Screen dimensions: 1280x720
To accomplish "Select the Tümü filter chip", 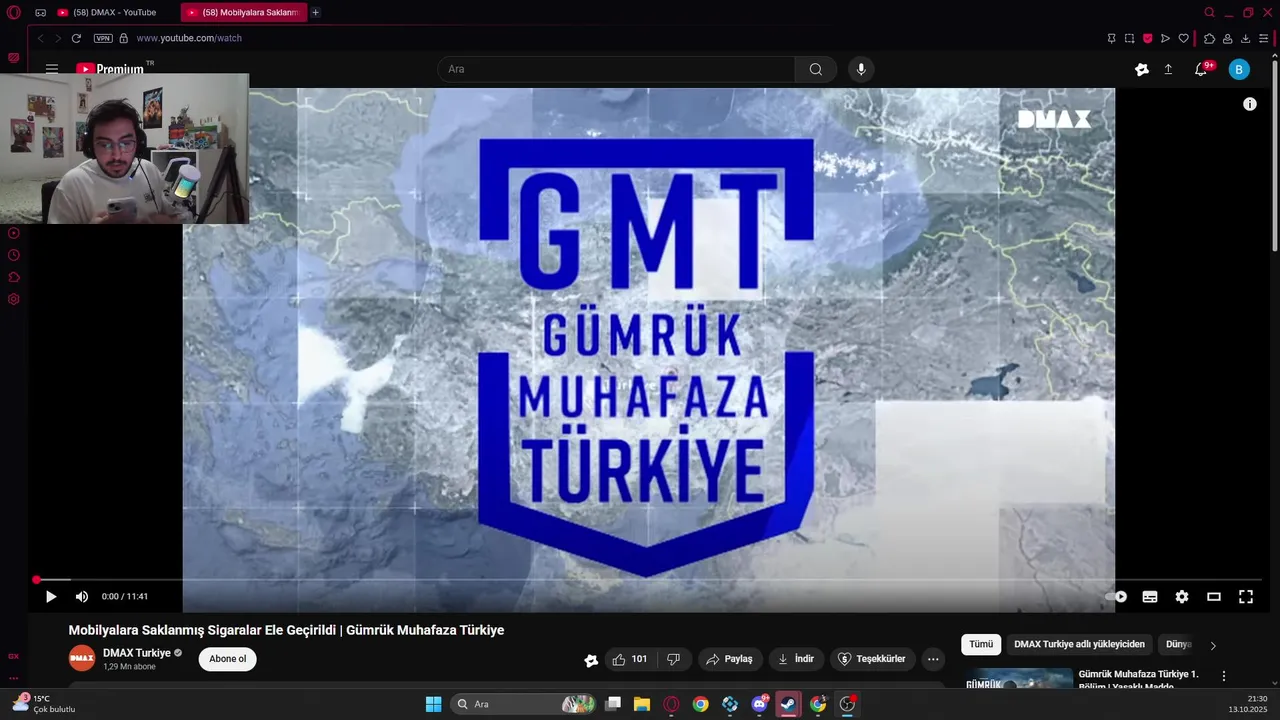I will tap(981, 645).
